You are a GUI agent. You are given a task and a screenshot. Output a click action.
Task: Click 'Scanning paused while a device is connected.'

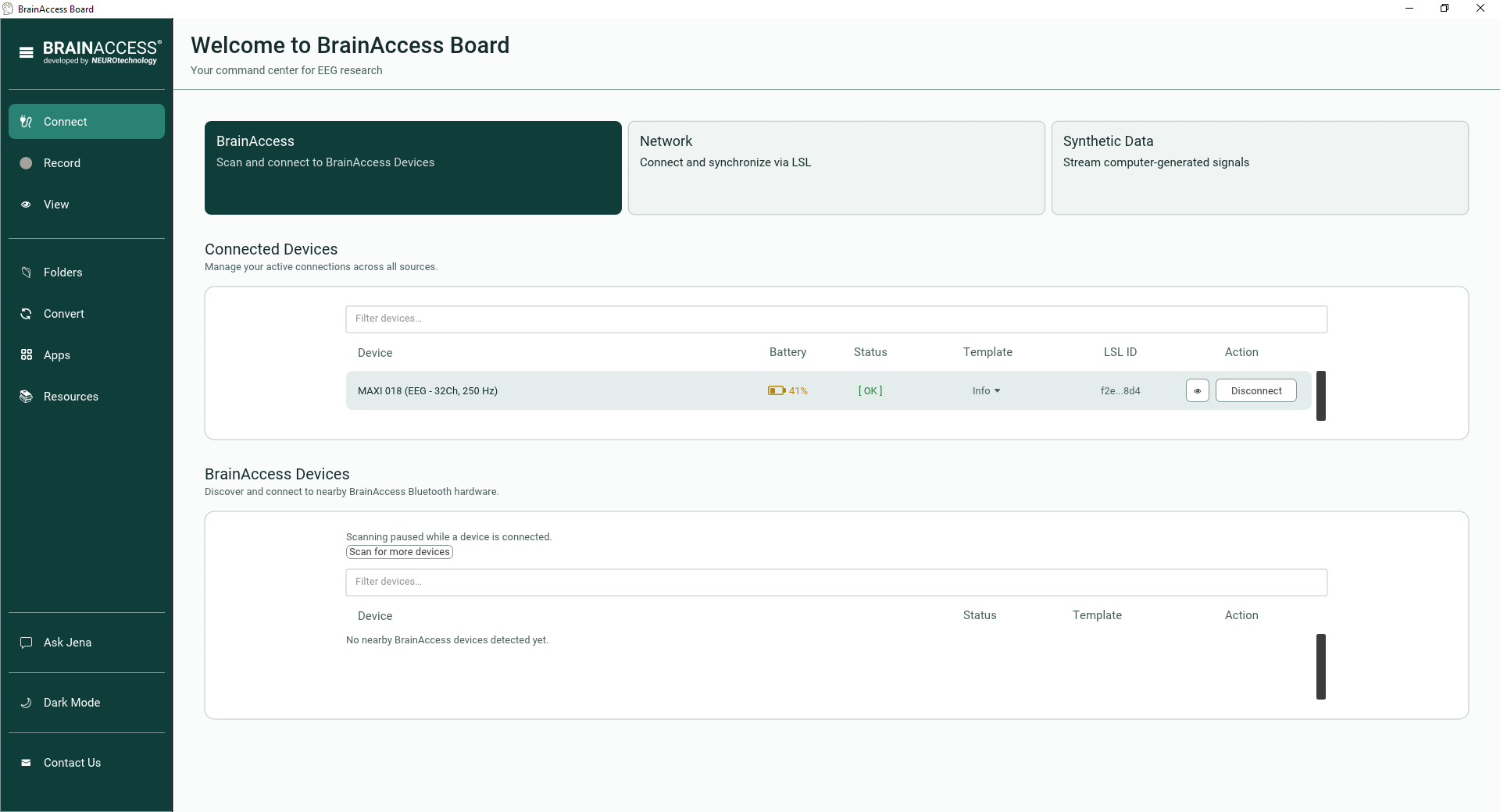pyautogui.click(x=448, y=537)
